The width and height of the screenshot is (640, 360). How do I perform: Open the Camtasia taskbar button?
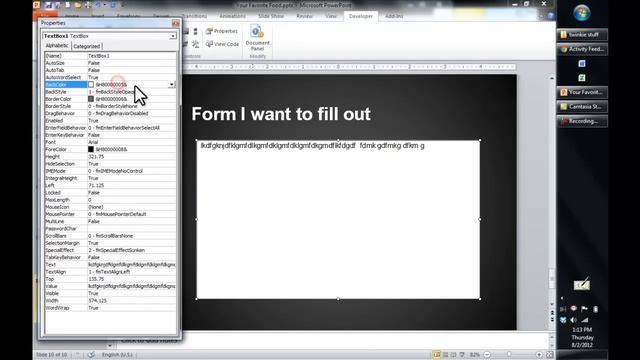click(x=582, y=107)
